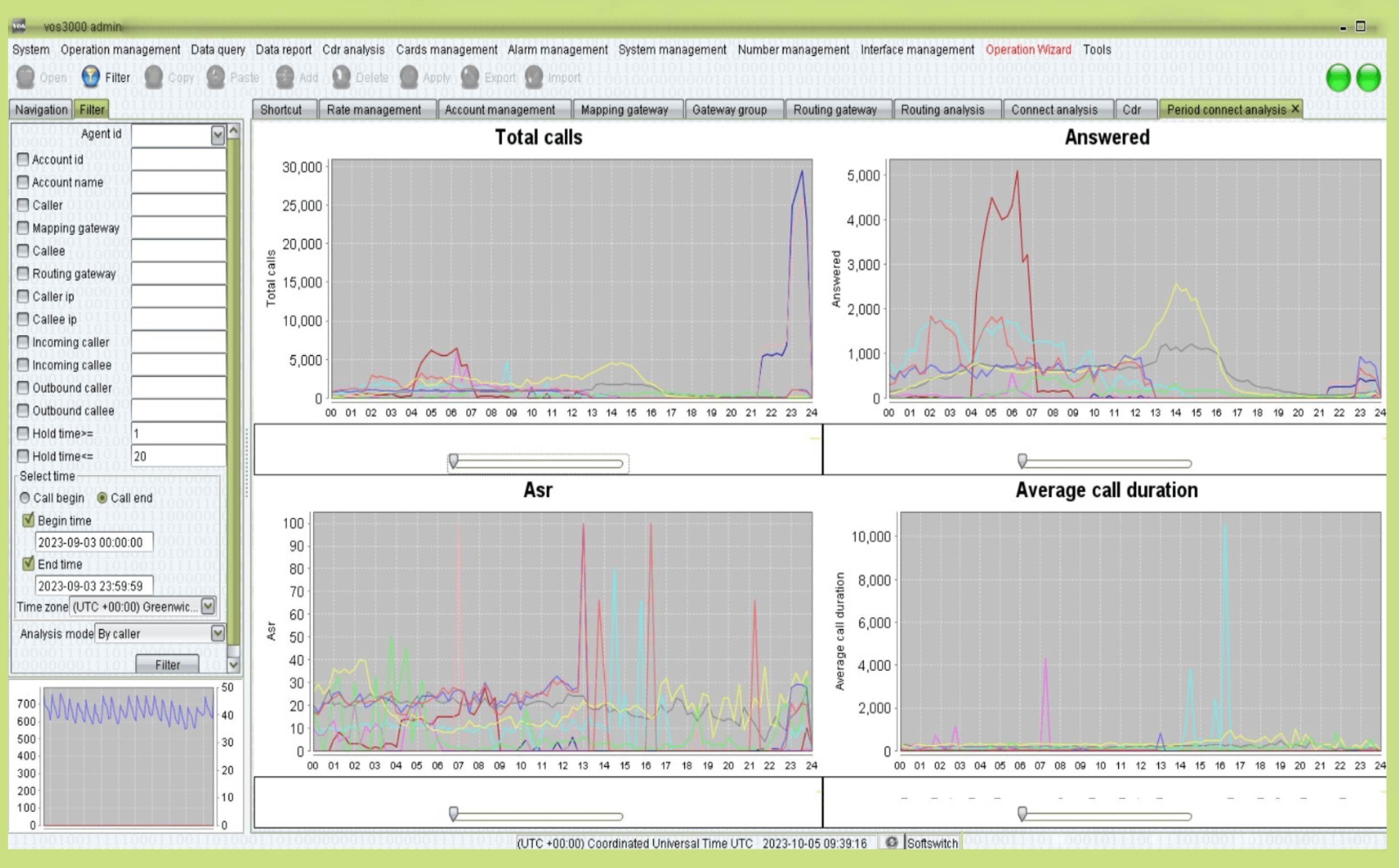Open the Cdr analysis menu

tap(353, 50)
